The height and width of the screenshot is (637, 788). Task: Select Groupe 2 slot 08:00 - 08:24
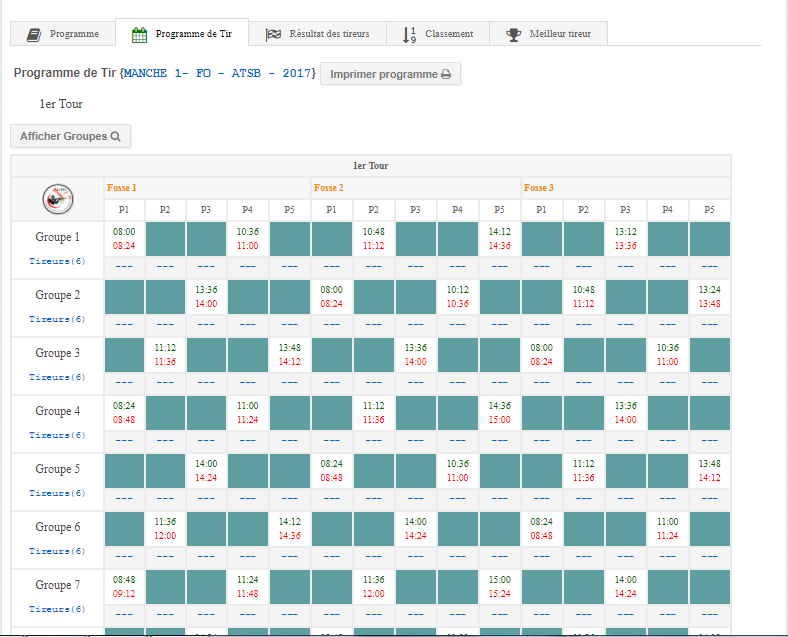pos(332,297)
